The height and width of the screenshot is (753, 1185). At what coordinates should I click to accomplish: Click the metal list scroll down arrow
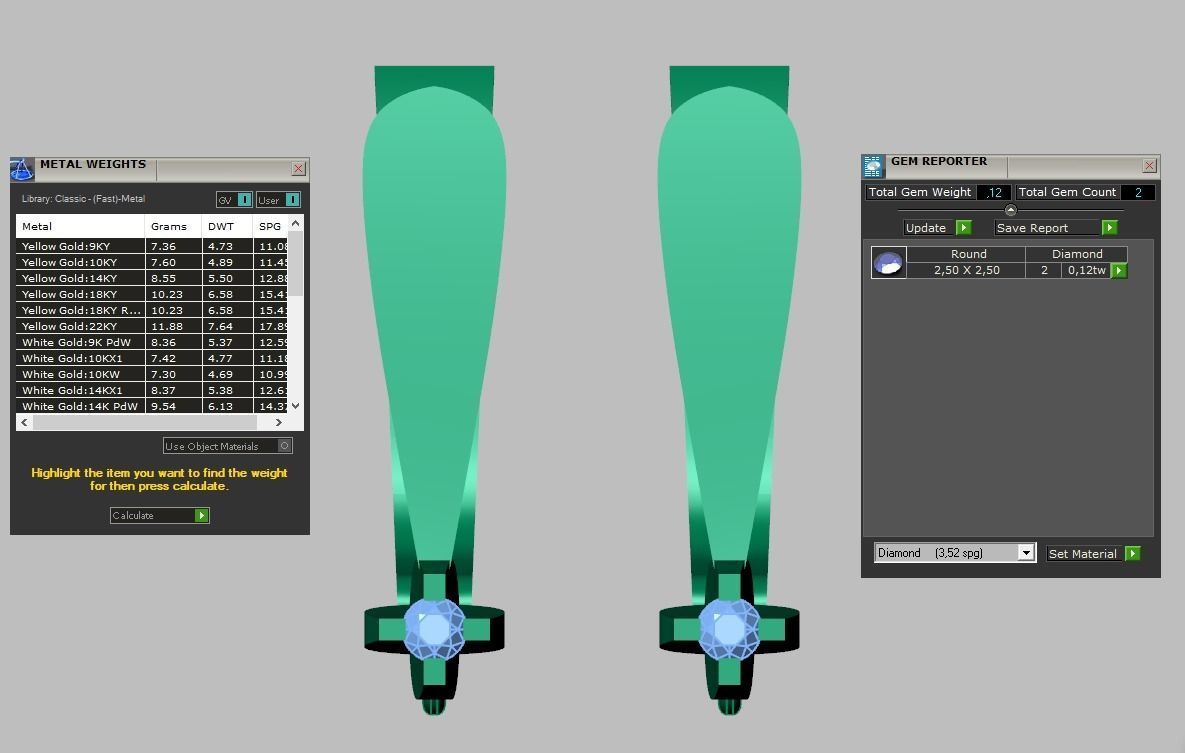click(295, 406)
